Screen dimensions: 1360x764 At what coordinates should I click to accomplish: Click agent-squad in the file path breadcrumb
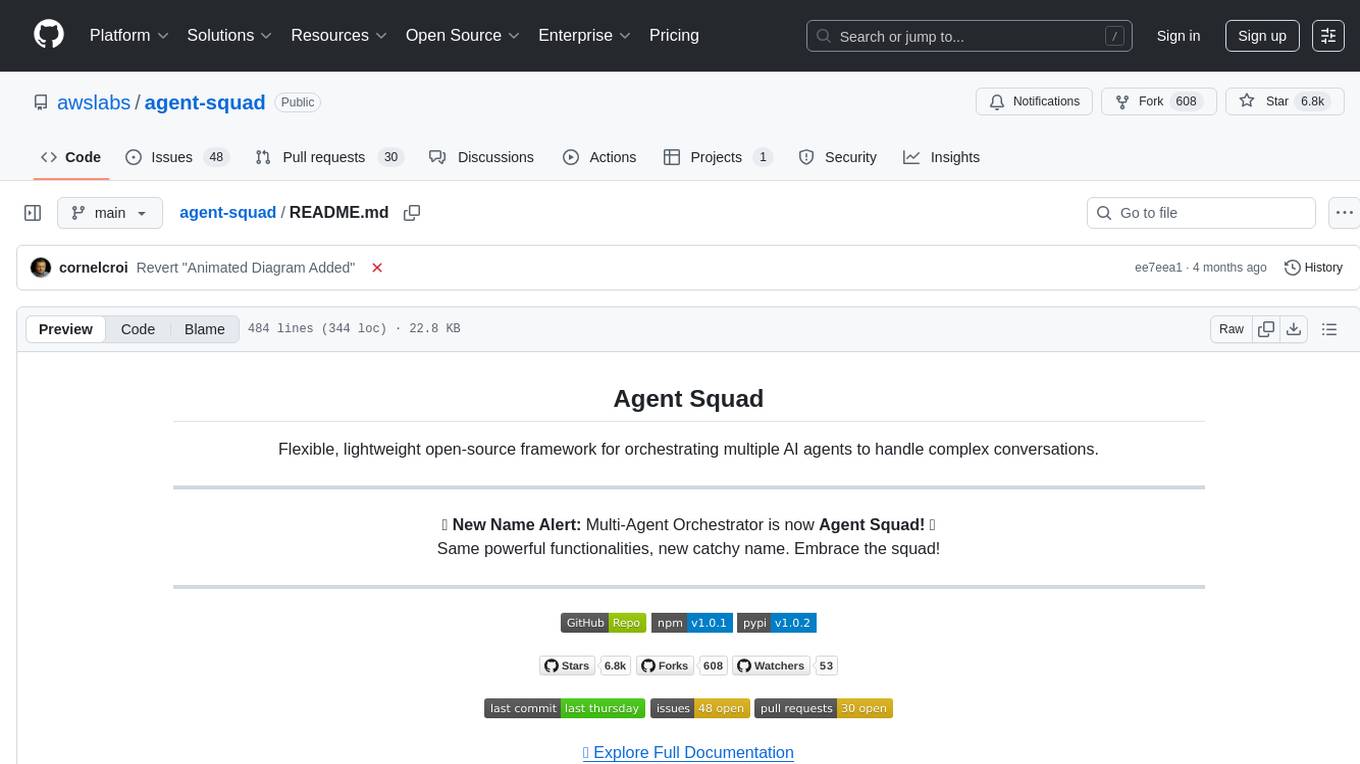tap(228, 212)
